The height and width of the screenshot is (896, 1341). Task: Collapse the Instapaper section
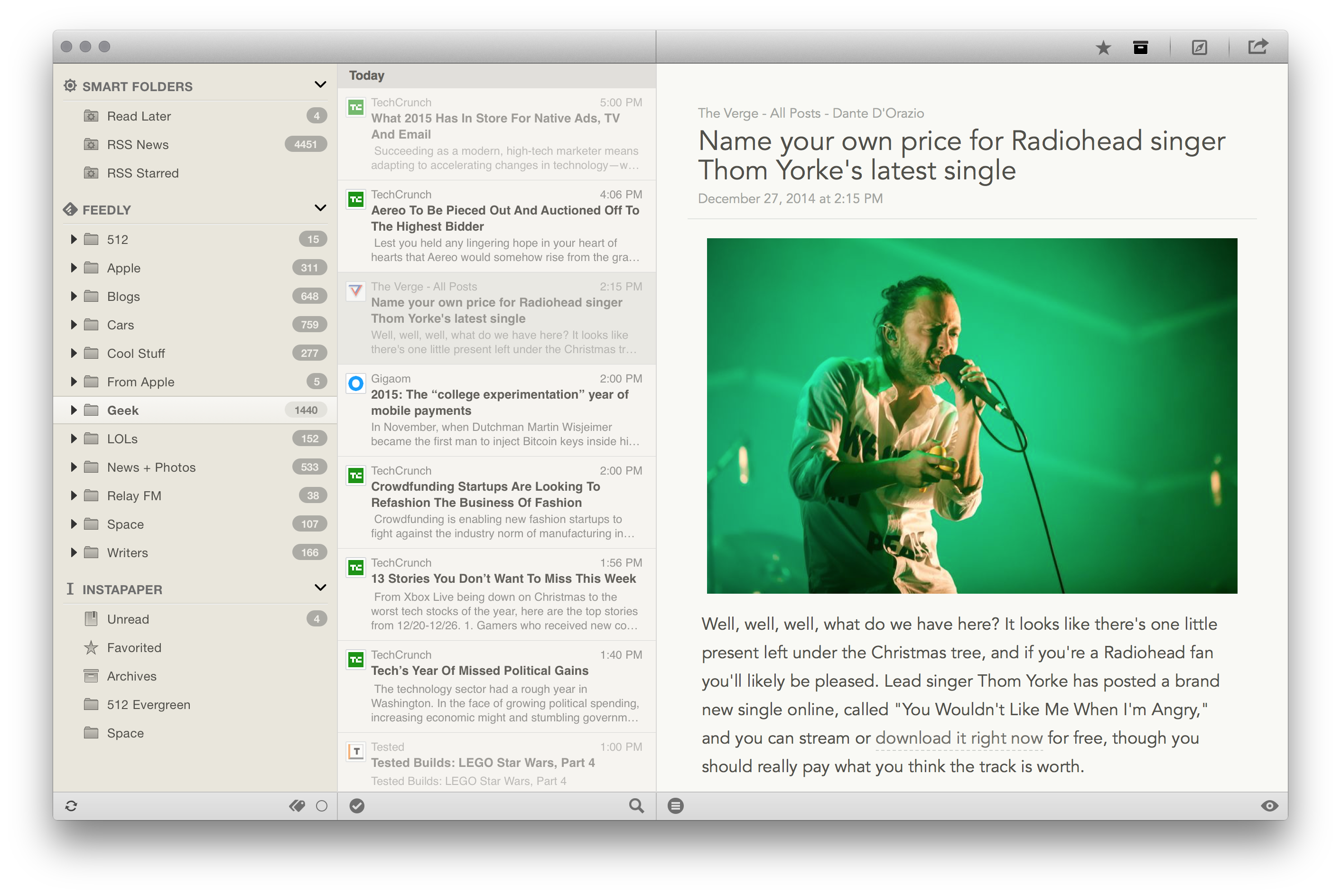(320, 588)
